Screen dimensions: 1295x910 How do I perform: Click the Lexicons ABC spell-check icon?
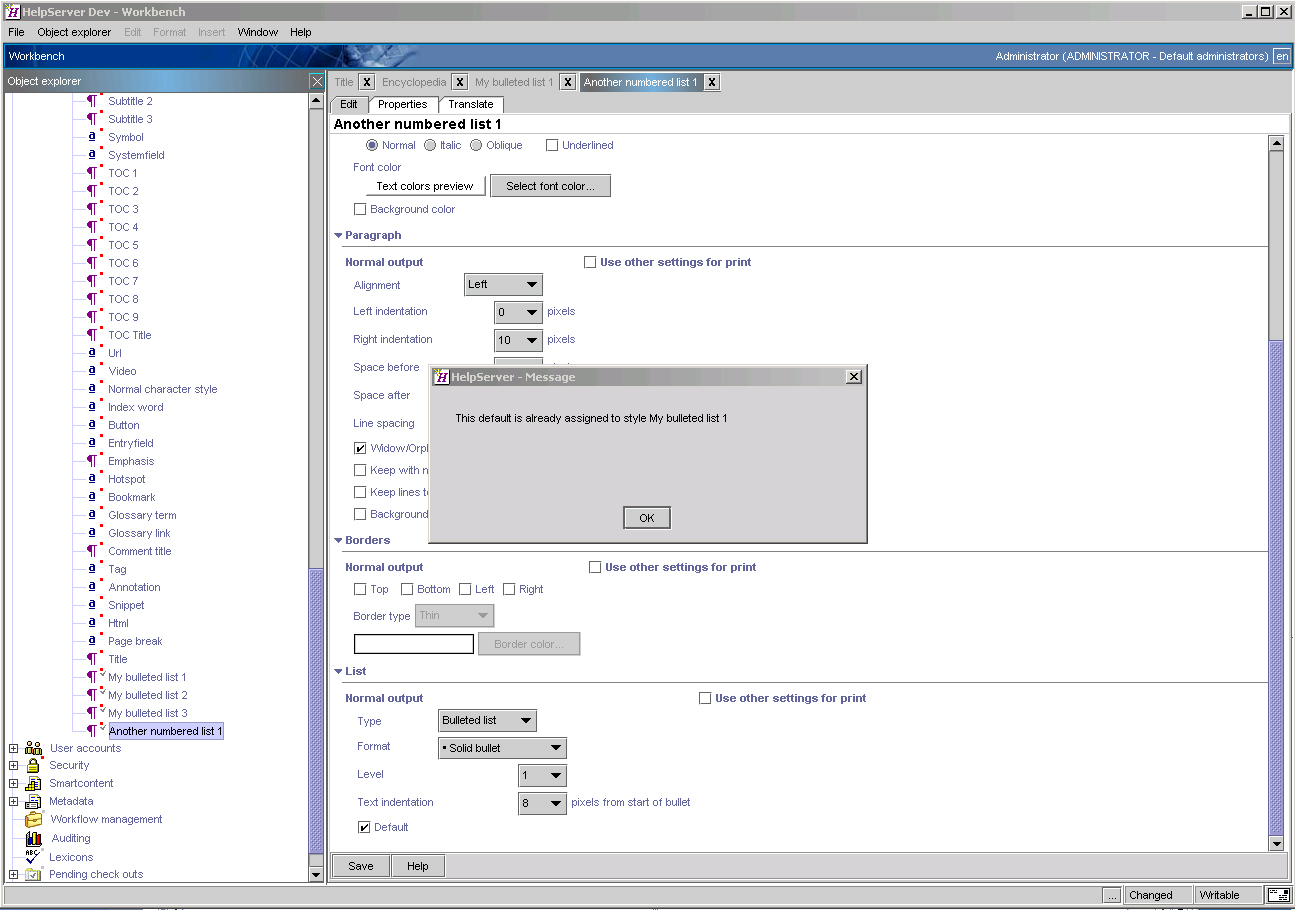34,856
